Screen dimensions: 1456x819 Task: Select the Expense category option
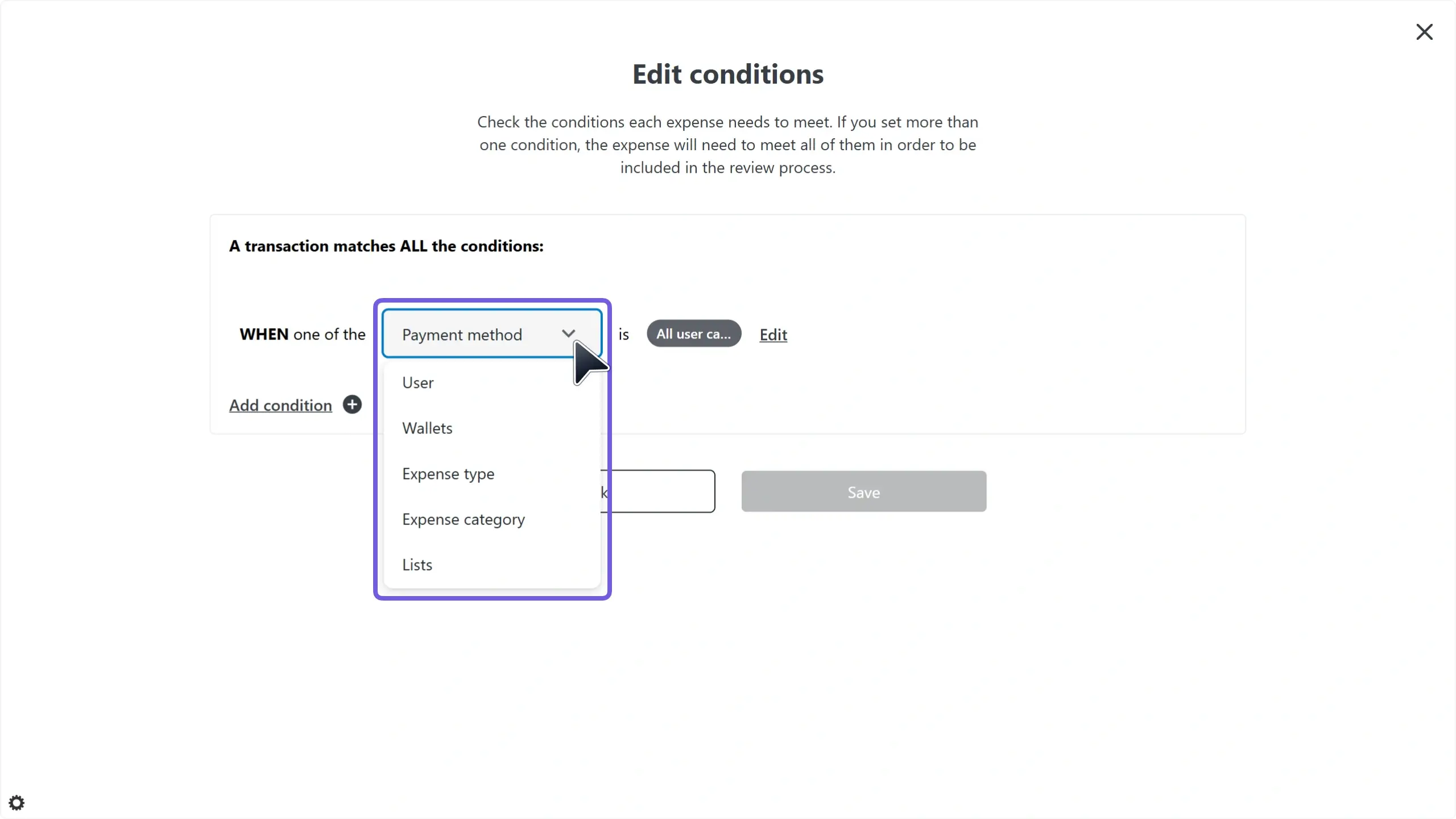tap(463, 519)
